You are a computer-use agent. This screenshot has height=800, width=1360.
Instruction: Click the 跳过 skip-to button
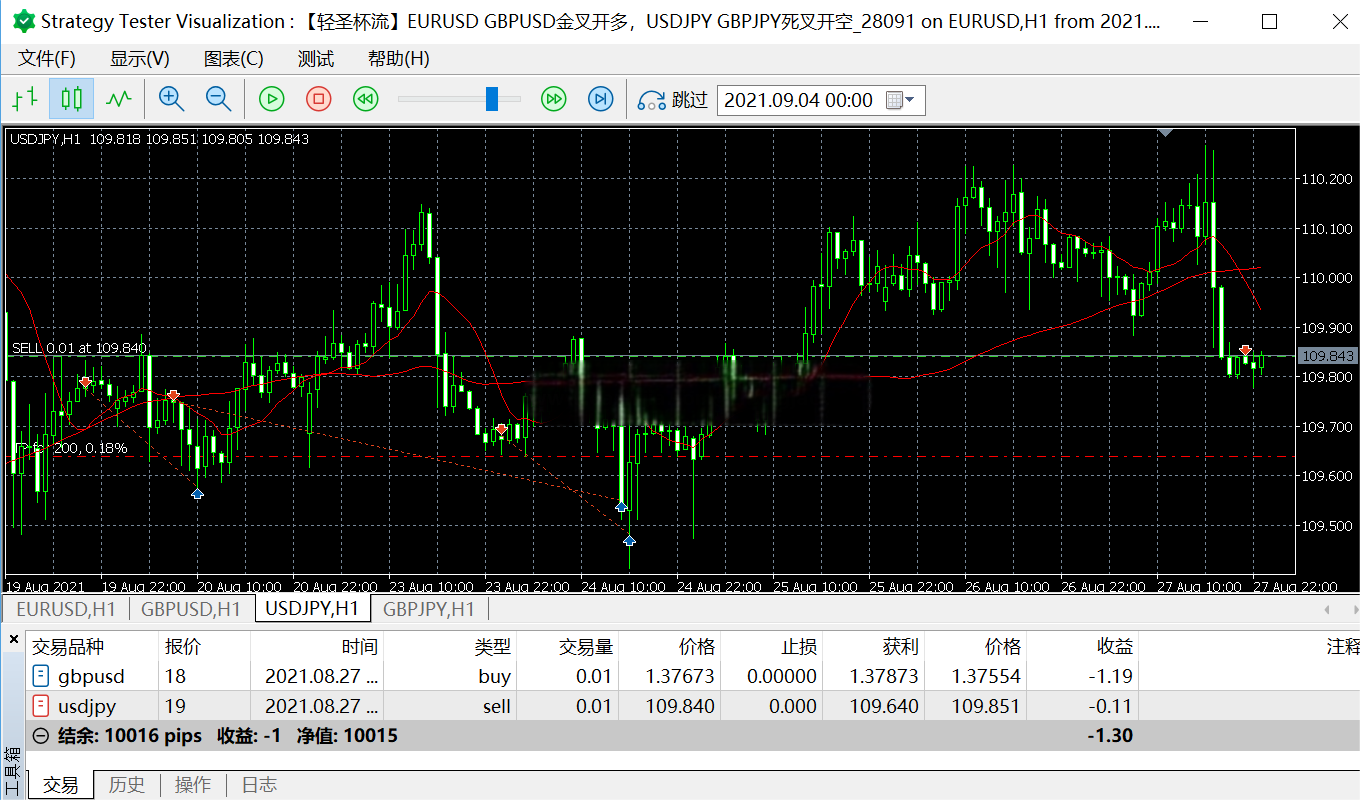tap(673, 100)
